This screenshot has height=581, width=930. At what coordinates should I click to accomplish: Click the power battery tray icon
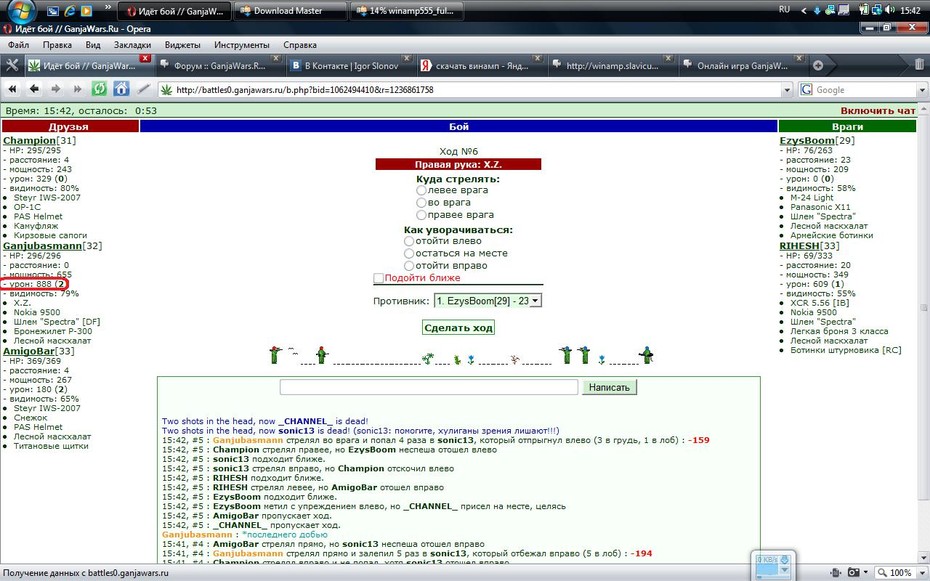coord(864,9)
